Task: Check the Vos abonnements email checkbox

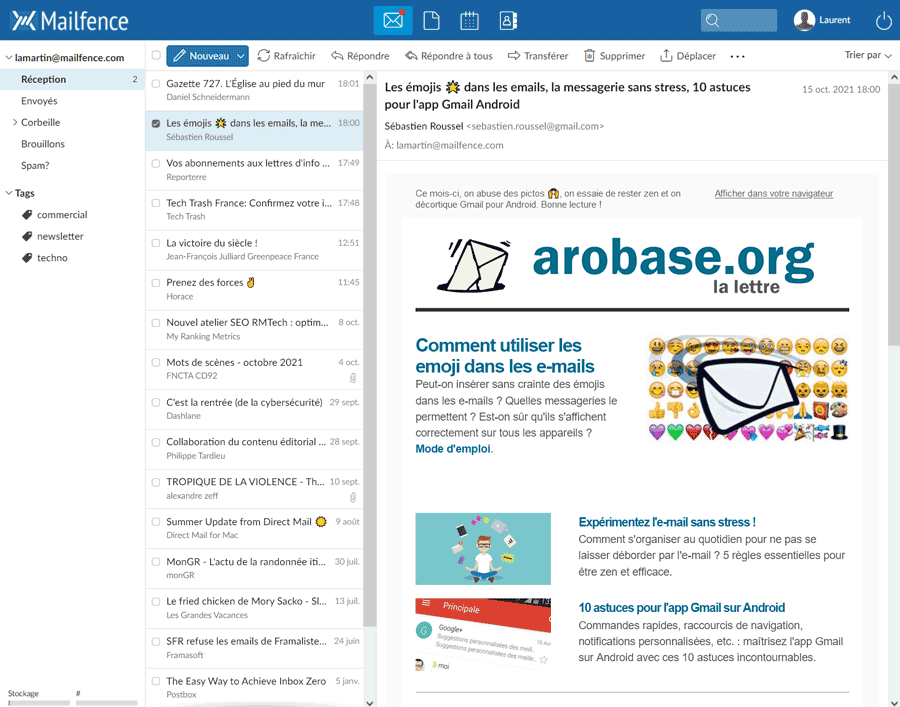Action: coord(156,164)
